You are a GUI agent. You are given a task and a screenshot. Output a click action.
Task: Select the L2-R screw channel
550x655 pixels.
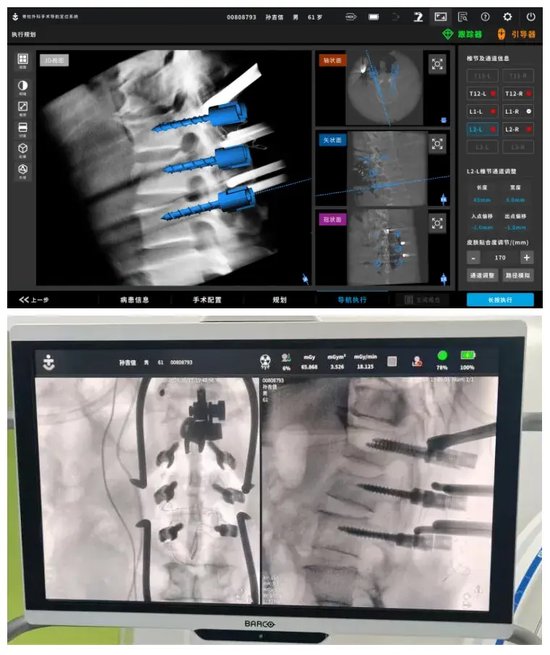(x=518, y=129)
